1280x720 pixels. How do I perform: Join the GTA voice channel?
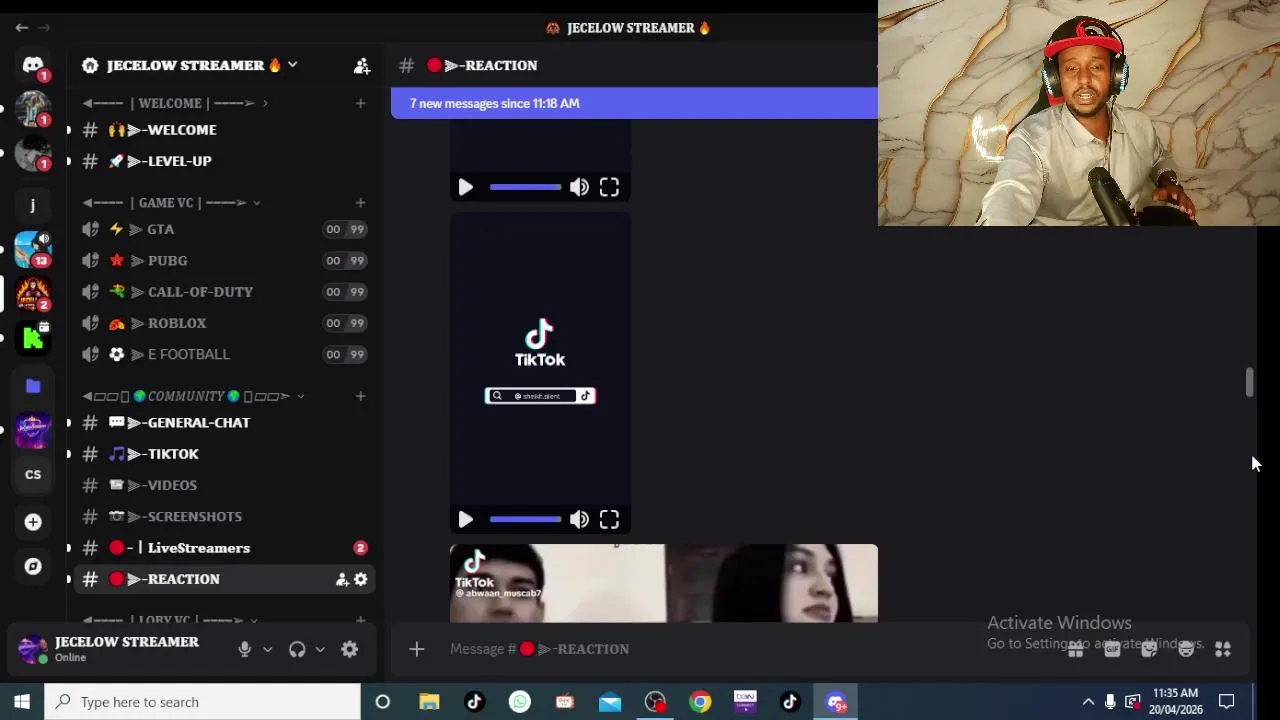(224, 229)
